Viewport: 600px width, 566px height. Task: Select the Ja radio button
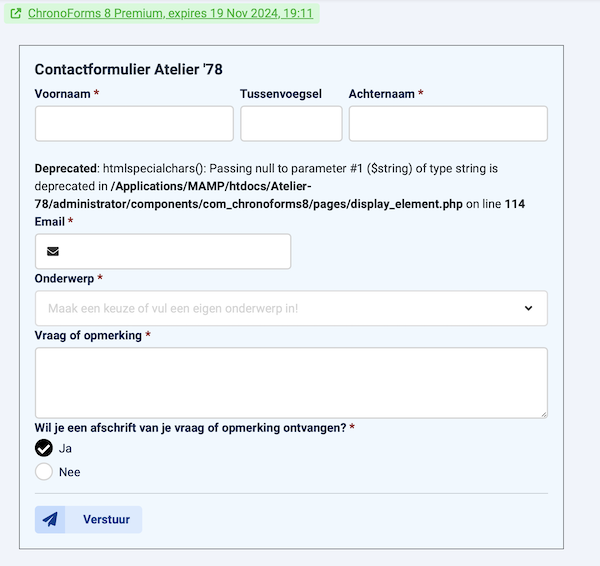click(x=44, y=448)
